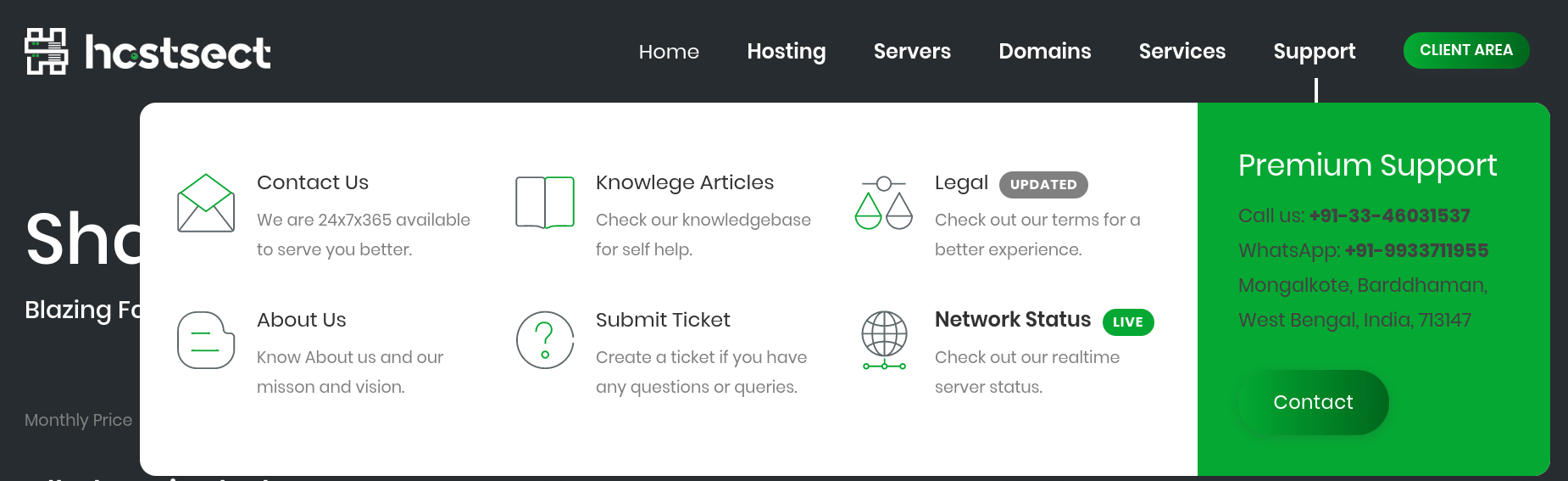Click the Submit Ticket question mark icon
1568x481 pixels.
[545, 340]
